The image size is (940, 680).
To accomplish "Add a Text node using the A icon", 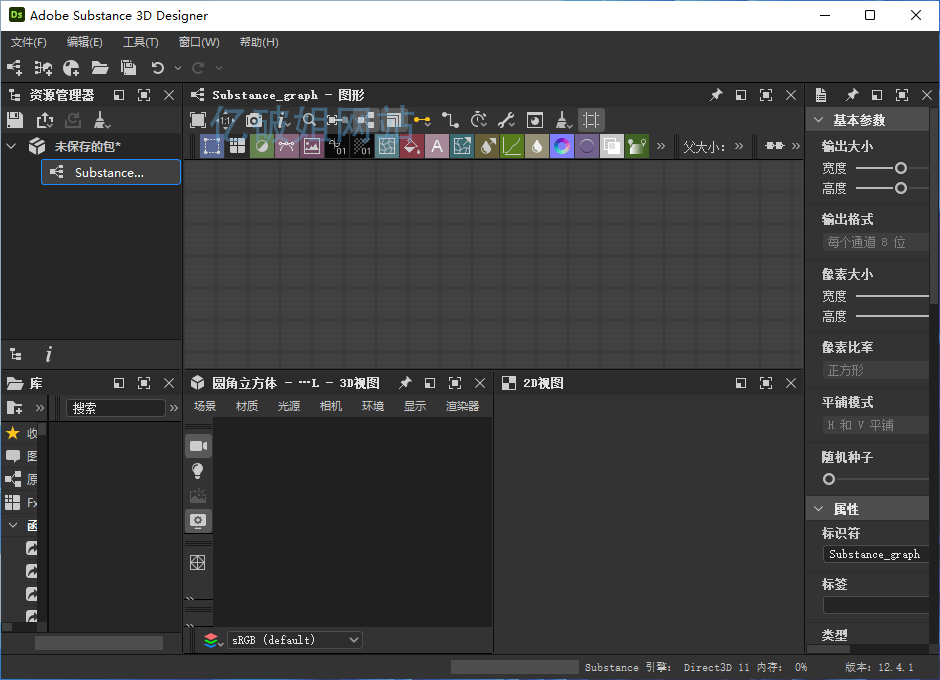I will [x=437, y=146].
